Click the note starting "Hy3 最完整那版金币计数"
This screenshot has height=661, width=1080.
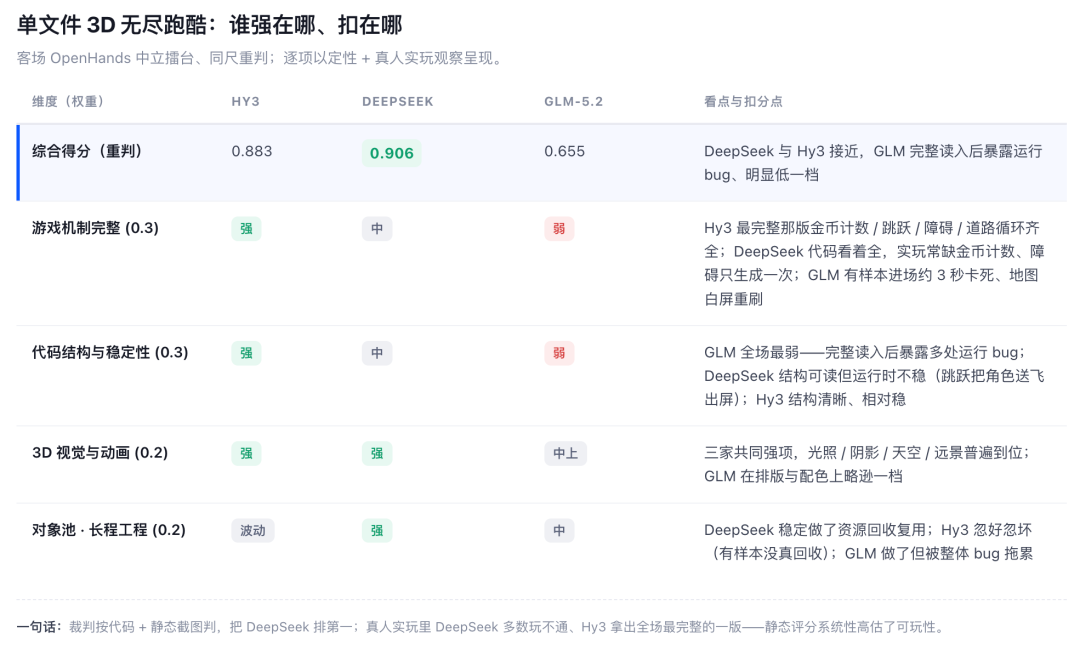874,264
